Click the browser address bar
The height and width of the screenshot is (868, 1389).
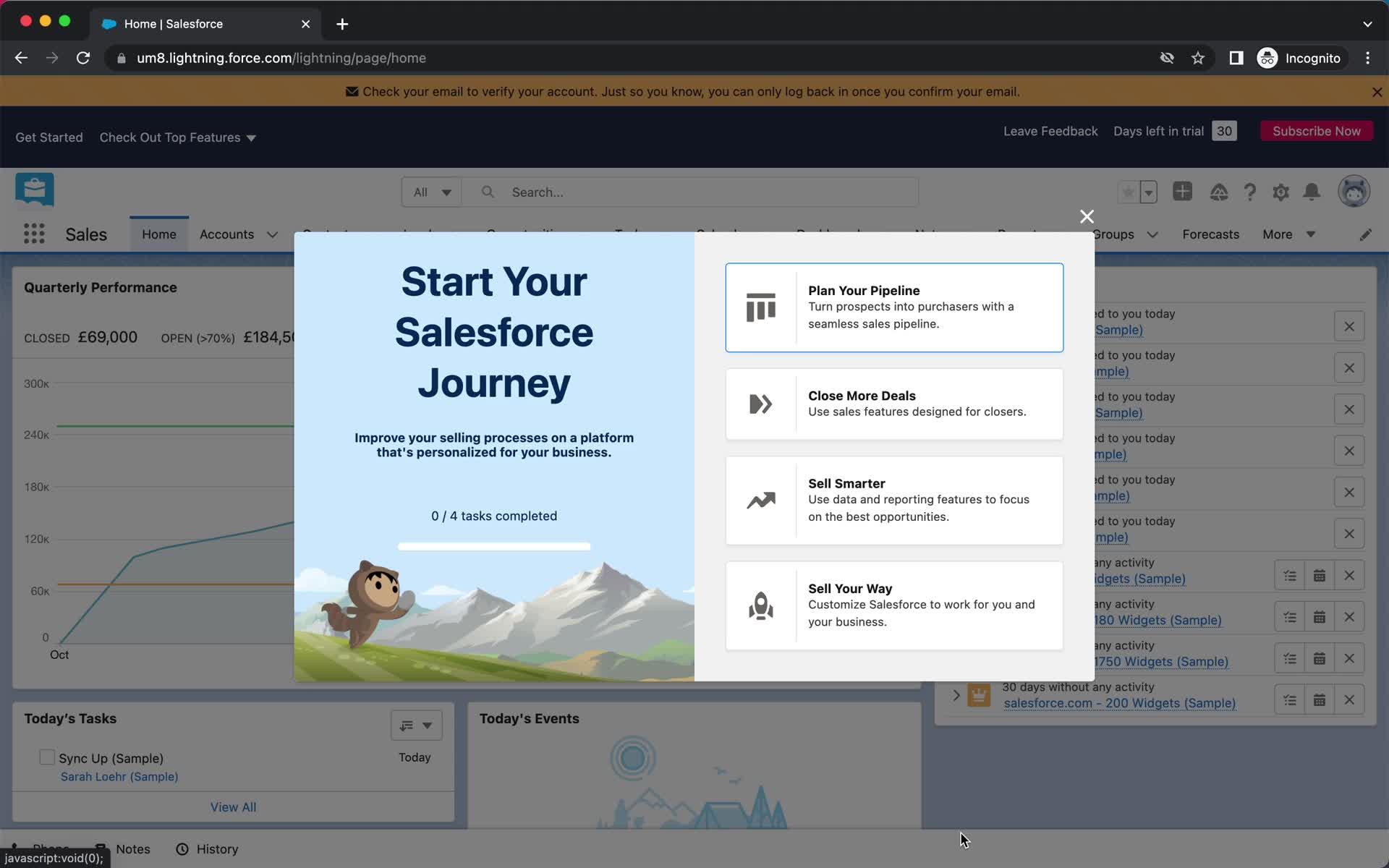pos(637,58)
